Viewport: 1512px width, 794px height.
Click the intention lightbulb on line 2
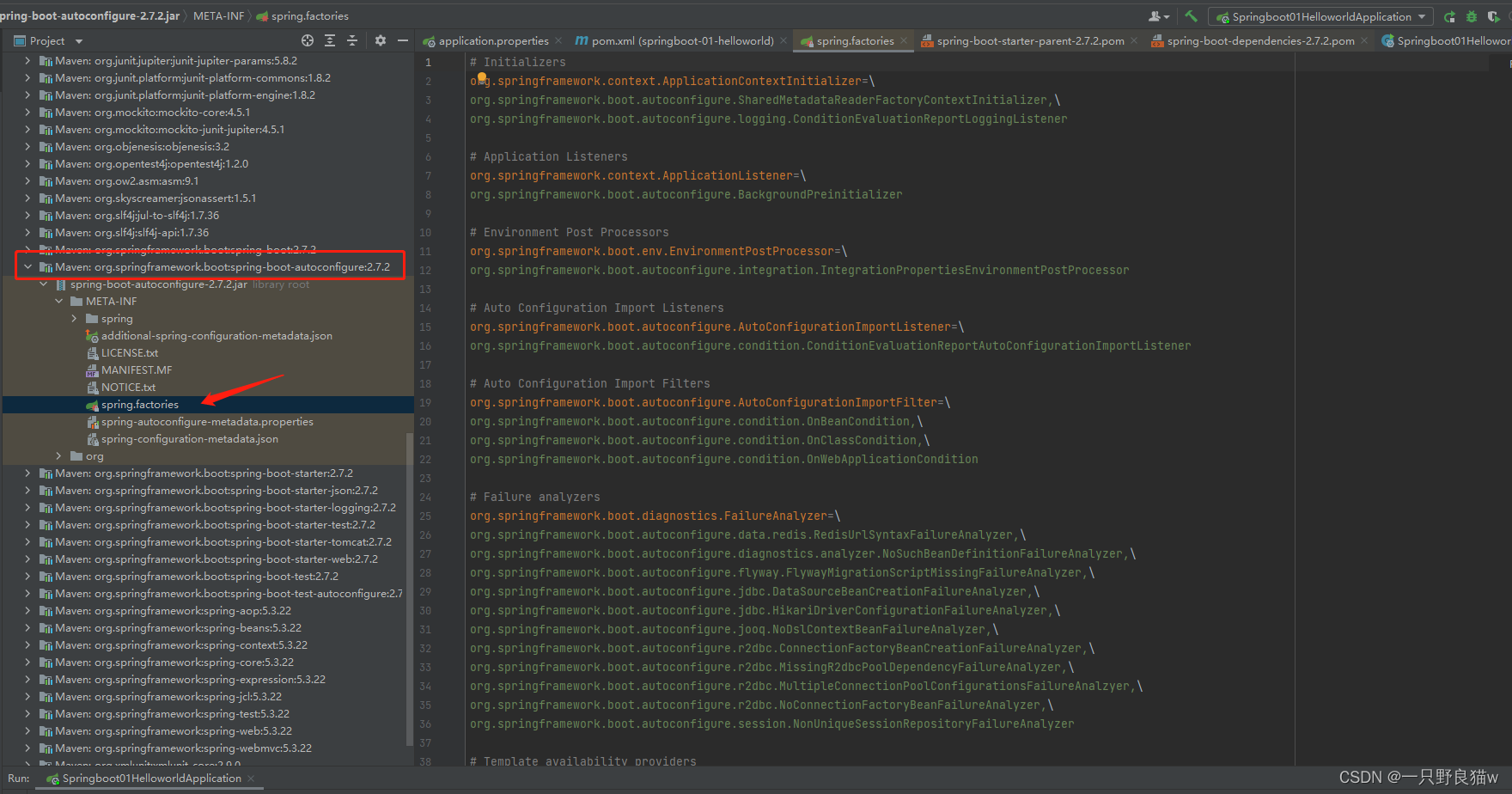(x=482, y=78)
